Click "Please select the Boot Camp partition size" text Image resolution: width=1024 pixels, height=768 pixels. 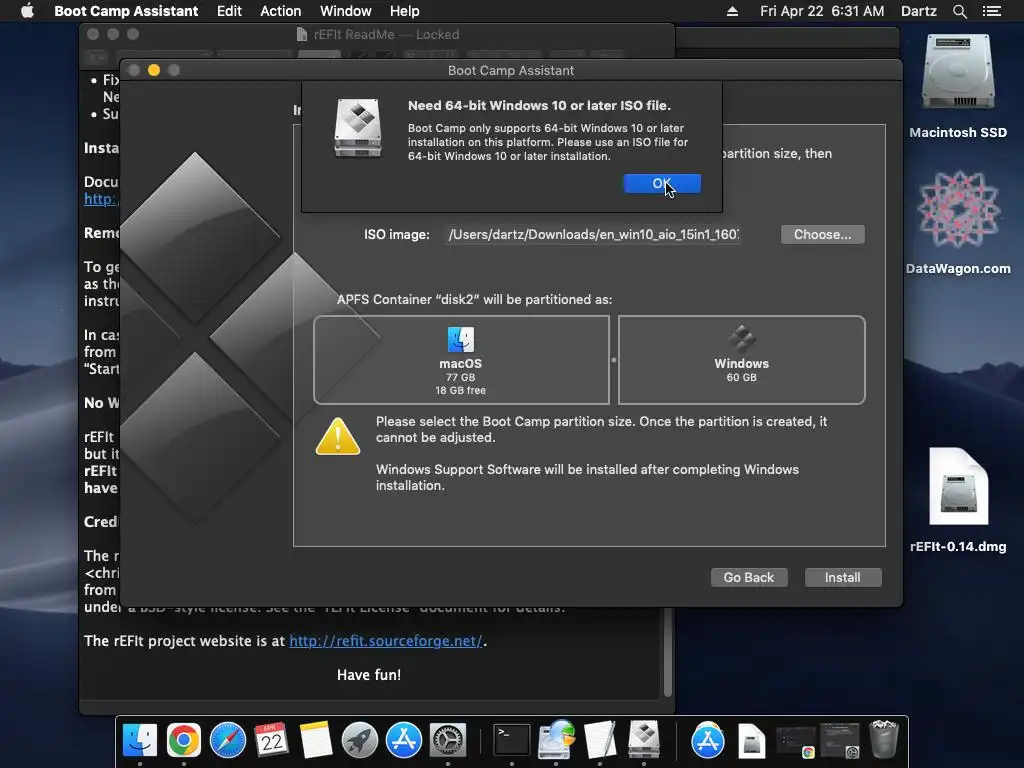[601, 429]
